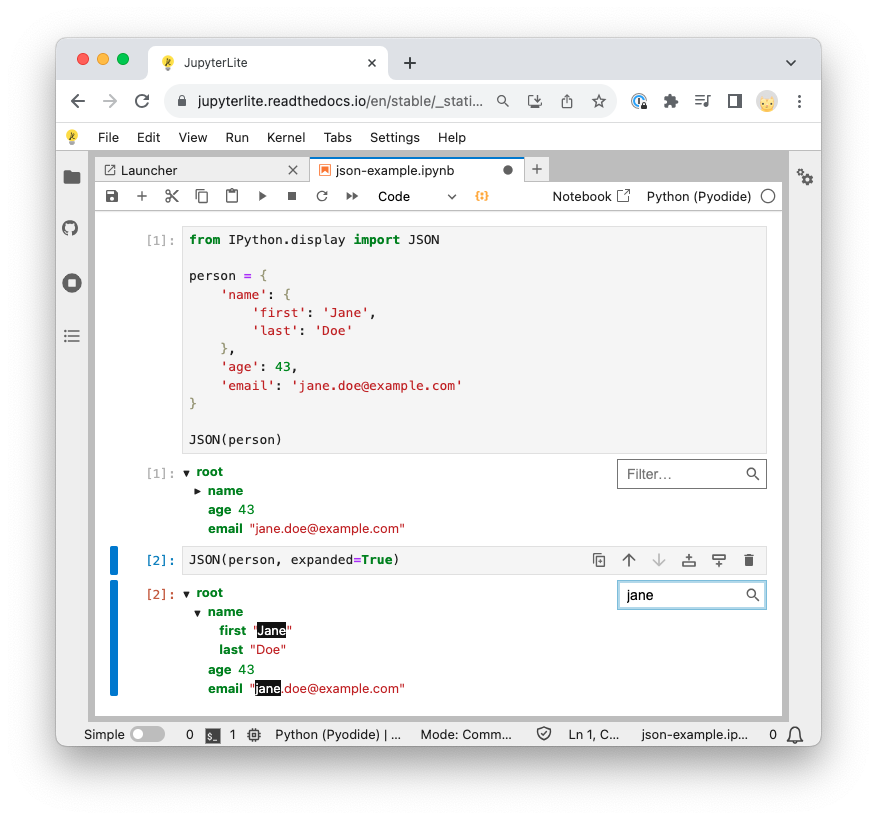The height and width of the screenshot is (820, 877).
Task: Click the JupyterLite logo in menu bar
Action: pos(72,137)
